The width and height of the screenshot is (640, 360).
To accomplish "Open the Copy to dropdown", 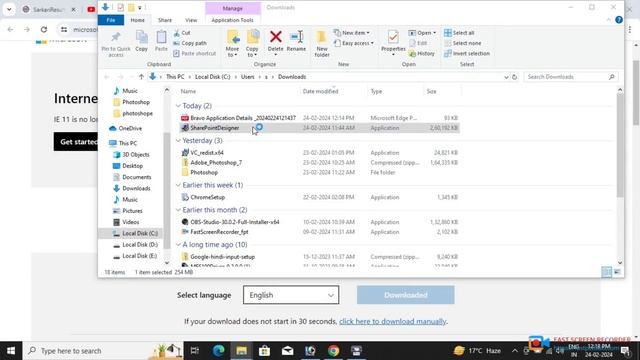I will tap(252, 44).
